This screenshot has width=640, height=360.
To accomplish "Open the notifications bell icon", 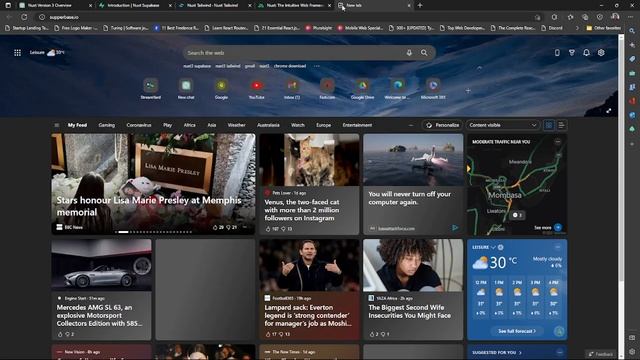I will click(586, 53).
